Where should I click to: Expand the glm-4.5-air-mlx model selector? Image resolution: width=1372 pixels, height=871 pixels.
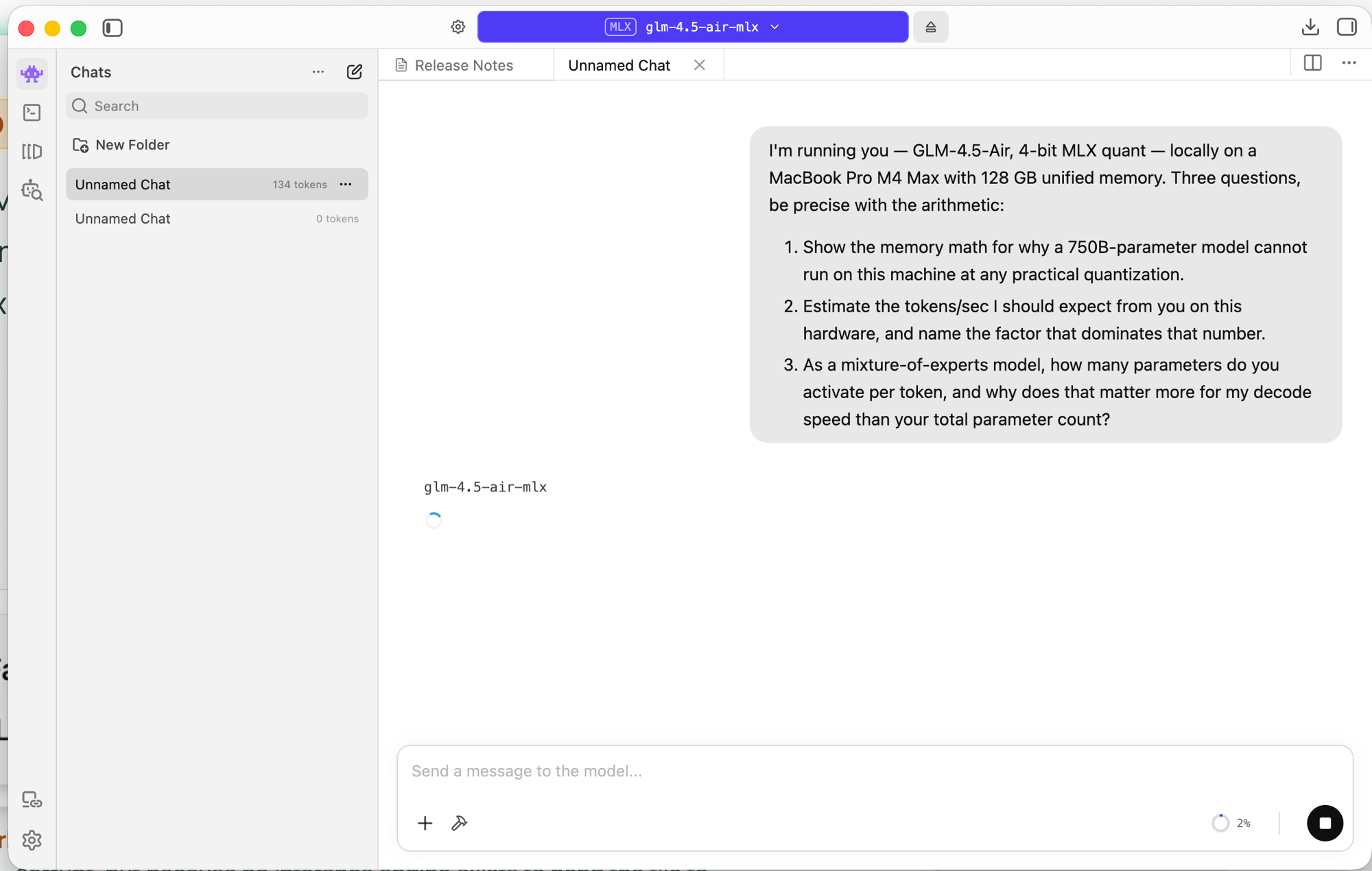click(693, 27)
